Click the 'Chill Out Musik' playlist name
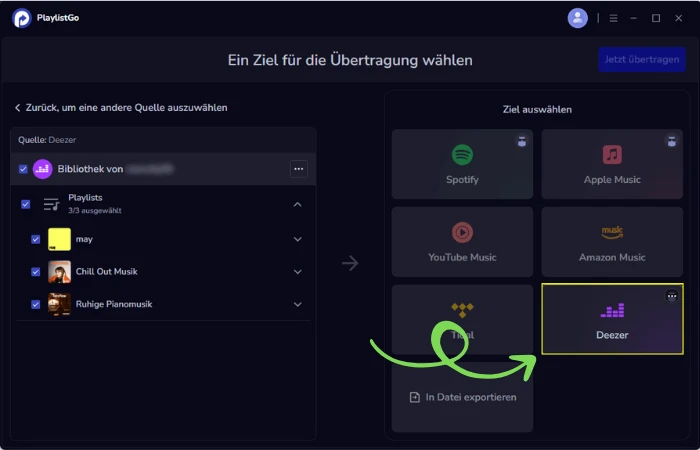Viewport: 700px width, 450px height. coord(107,272)
